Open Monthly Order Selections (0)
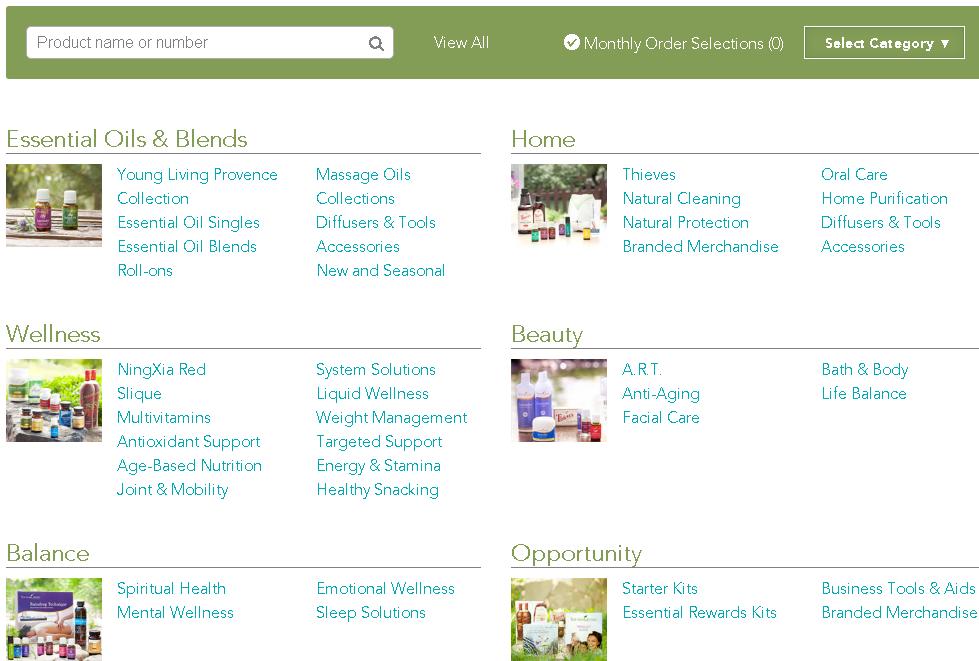The image size is (979, 661). [x=683, y=43]
